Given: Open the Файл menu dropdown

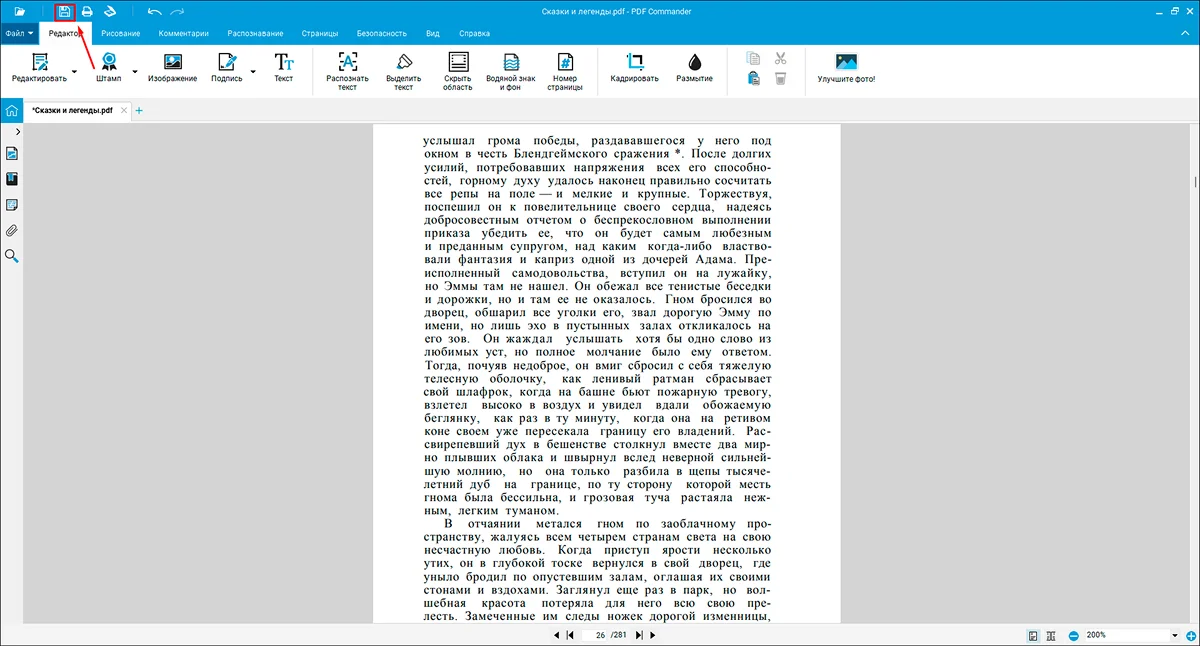Looking at the screenshot, I should click(19, 33).
